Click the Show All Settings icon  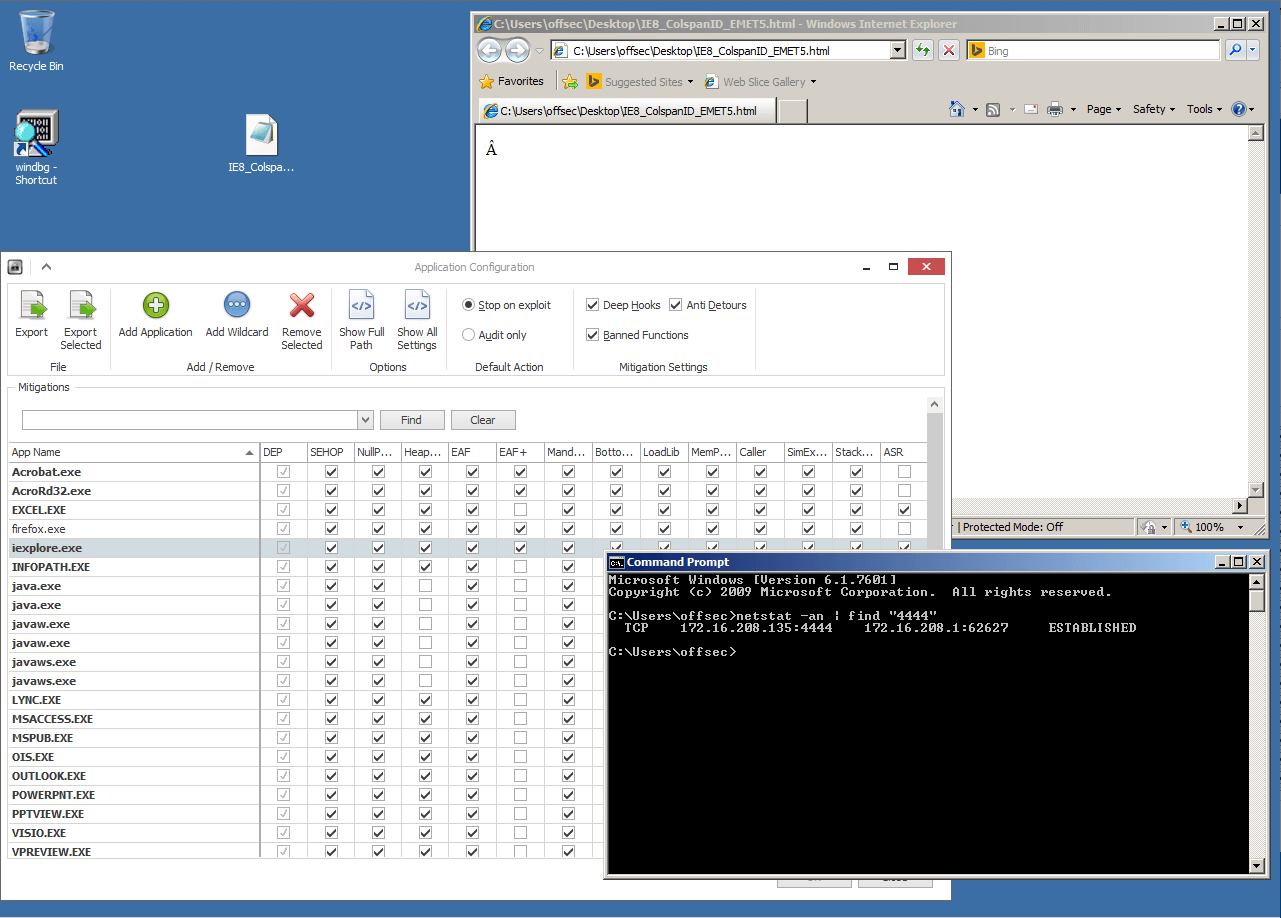pyautogui.click(x=417, y=306)
